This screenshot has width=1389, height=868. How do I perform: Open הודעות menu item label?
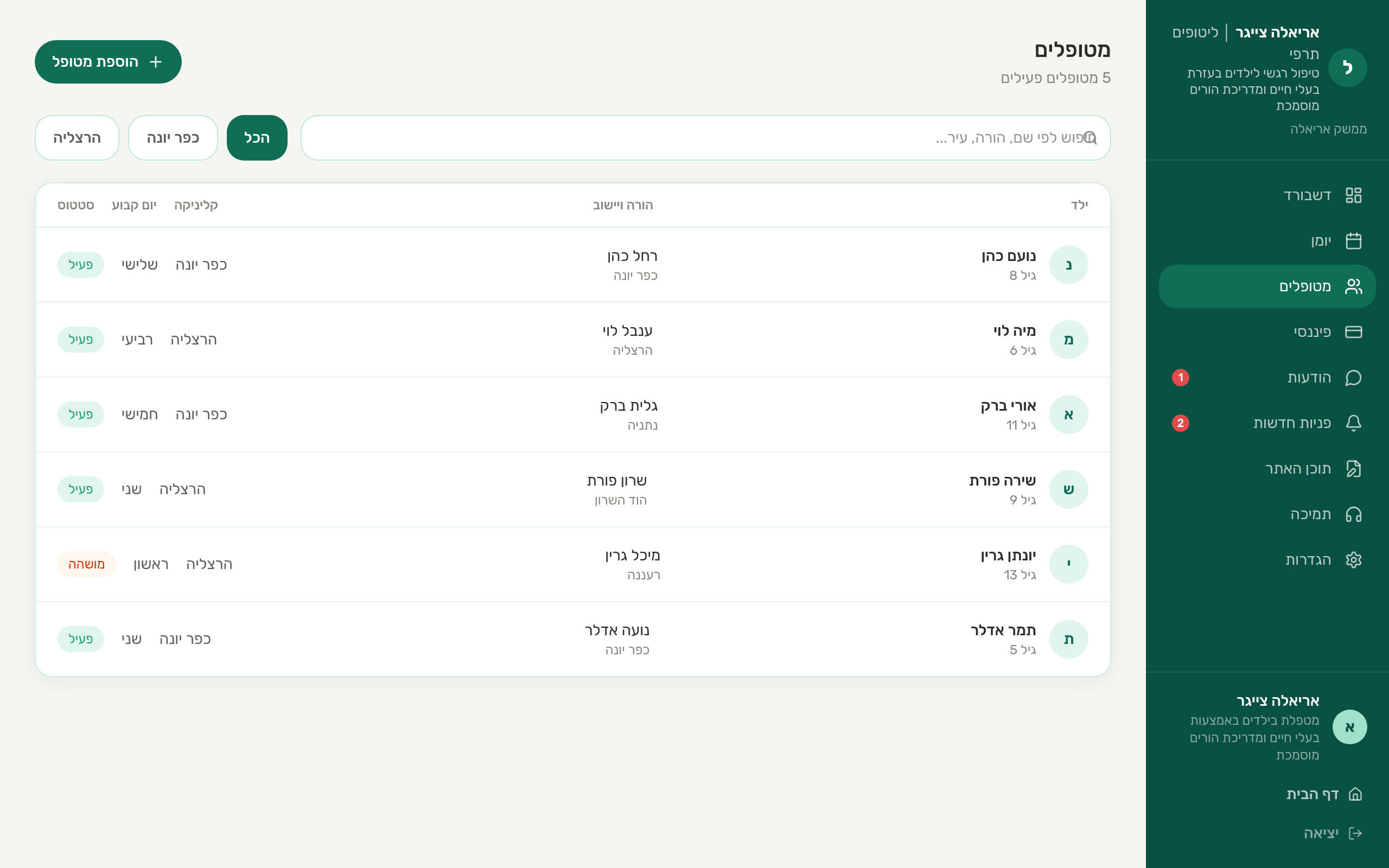click(1309, 377)
